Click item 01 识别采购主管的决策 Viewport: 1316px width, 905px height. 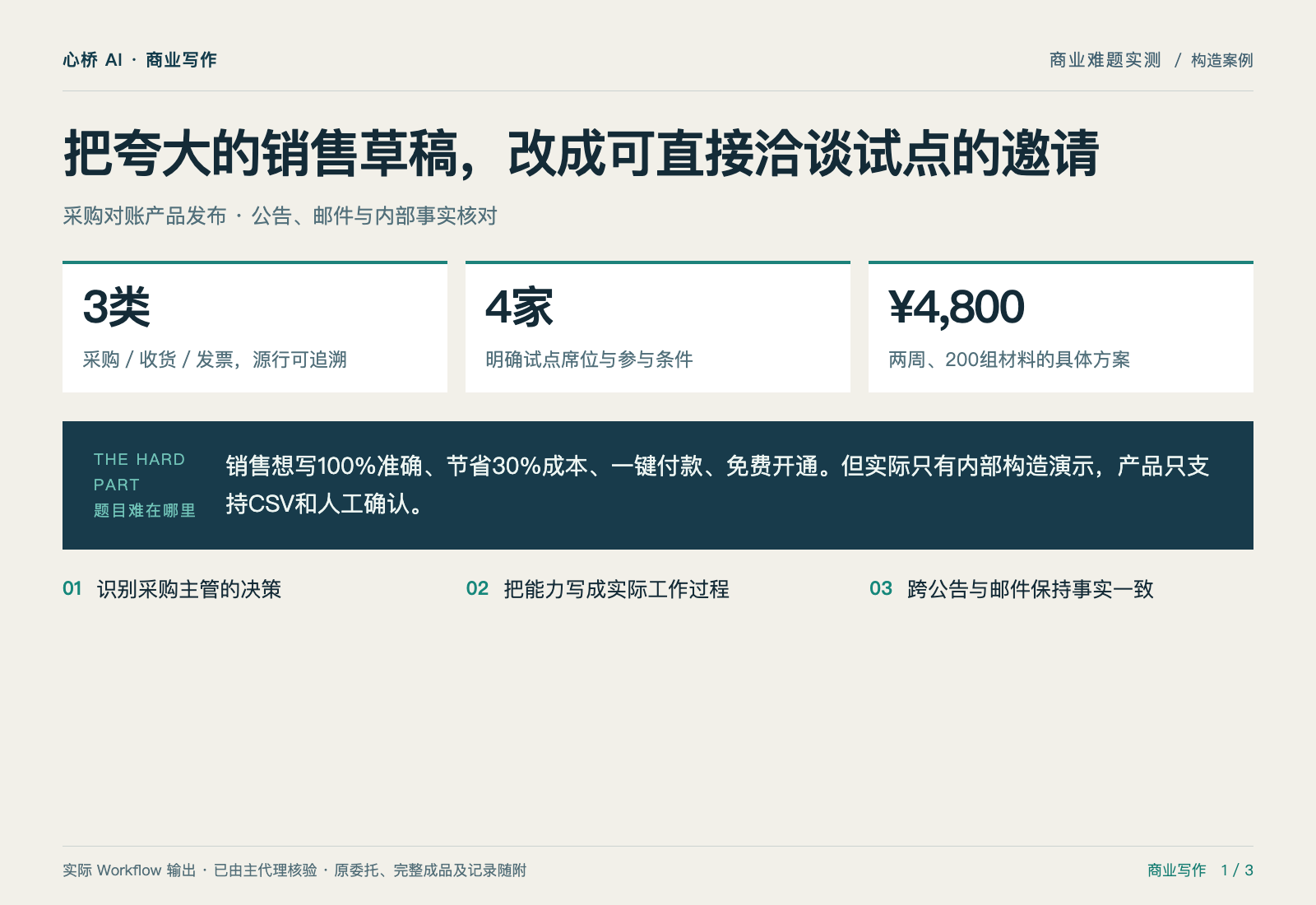(x=172, y=589)
